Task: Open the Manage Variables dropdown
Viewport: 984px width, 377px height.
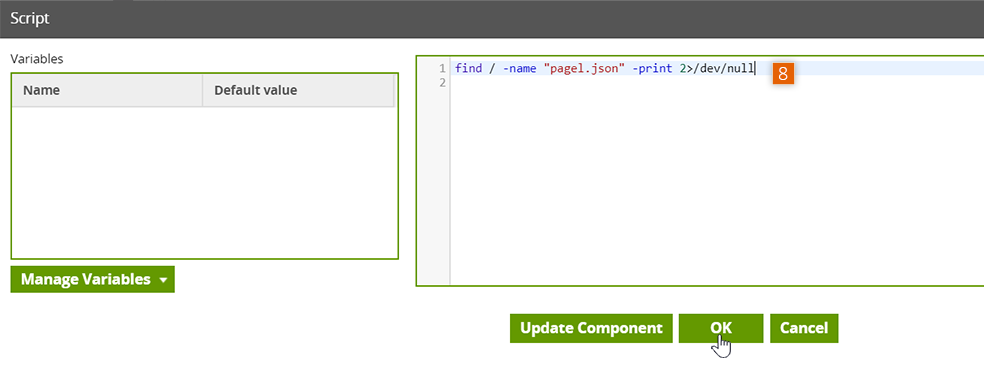Action: click(x=92, y=279)
